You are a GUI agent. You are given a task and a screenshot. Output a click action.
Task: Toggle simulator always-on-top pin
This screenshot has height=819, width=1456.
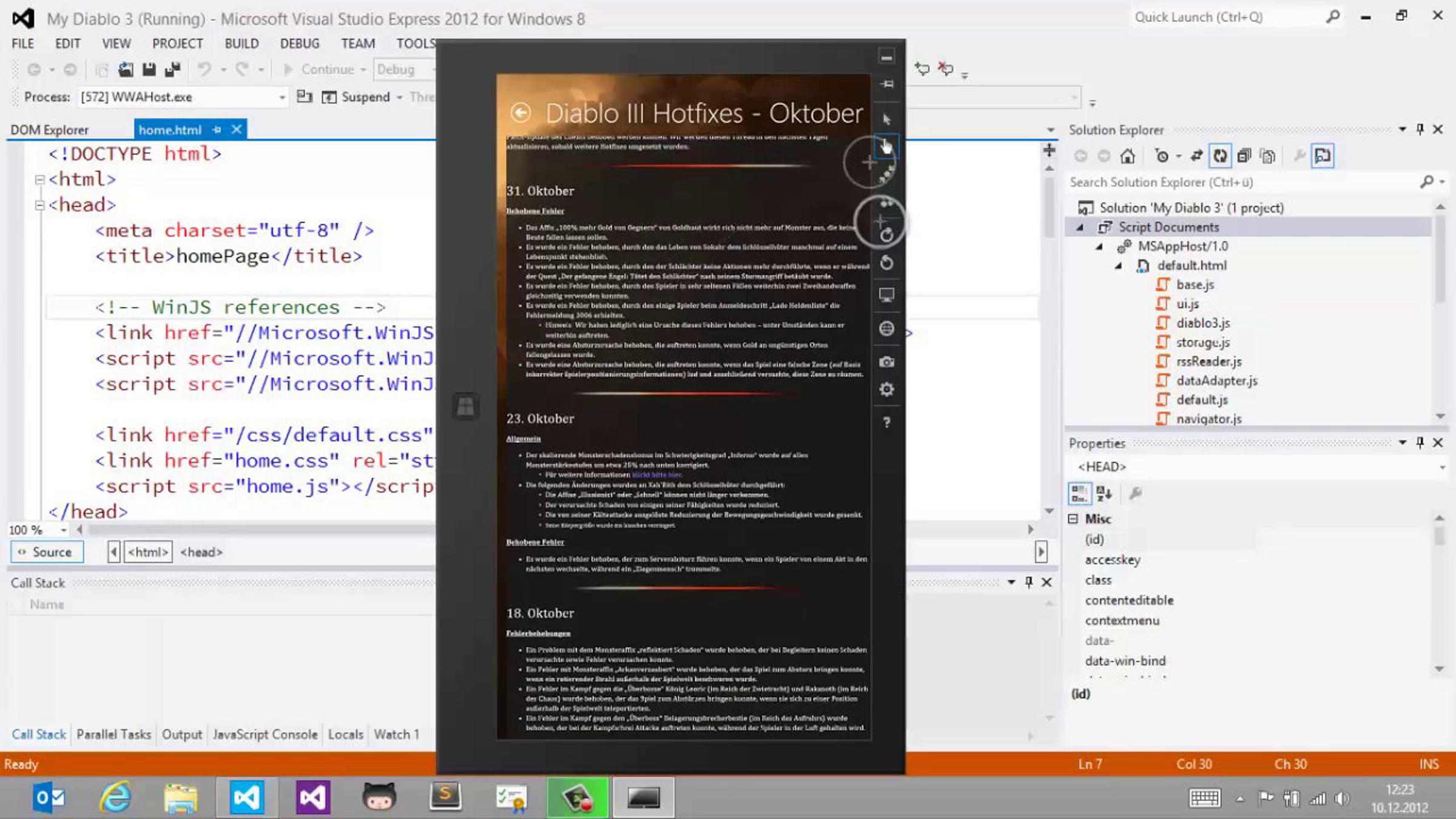[x=886, y=84]
